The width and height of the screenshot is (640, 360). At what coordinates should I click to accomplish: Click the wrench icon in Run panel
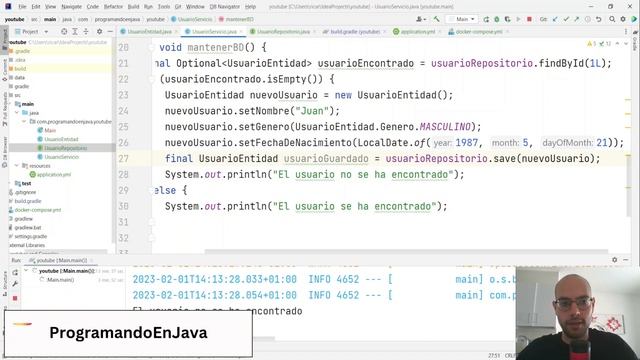(15, 284)
